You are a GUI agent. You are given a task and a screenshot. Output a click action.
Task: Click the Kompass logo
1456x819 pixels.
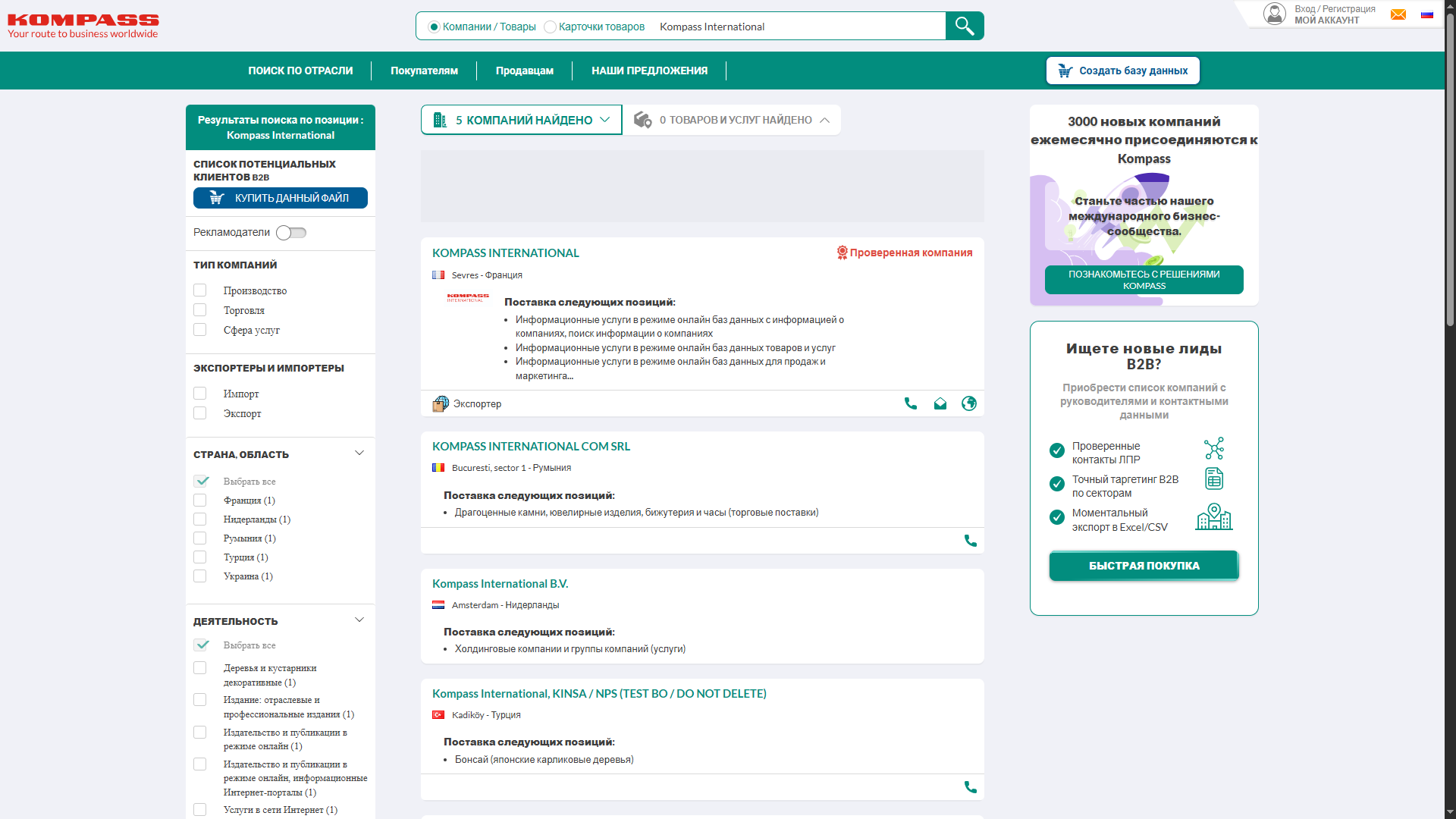[83, 26]
